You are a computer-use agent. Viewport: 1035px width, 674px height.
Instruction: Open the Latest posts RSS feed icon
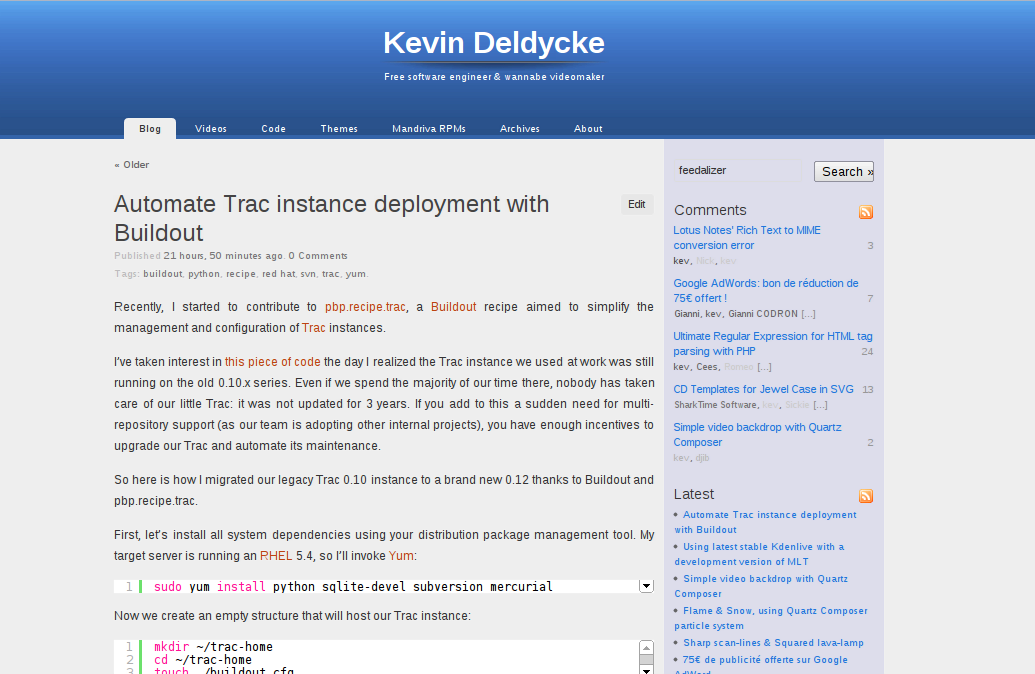click(865, 496)
